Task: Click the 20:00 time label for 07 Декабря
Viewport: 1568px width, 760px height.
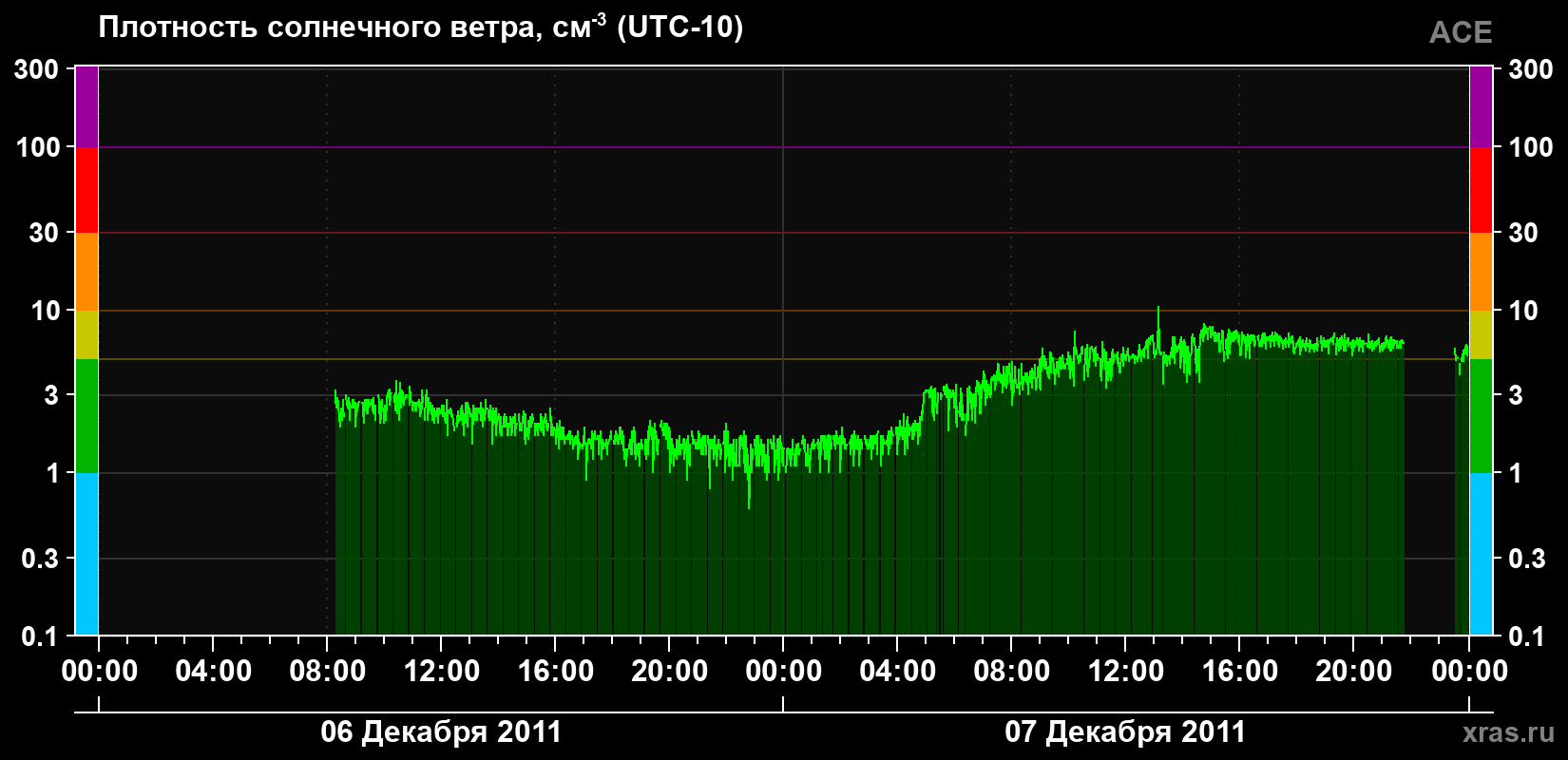Action: click(x=1353, y=672)
